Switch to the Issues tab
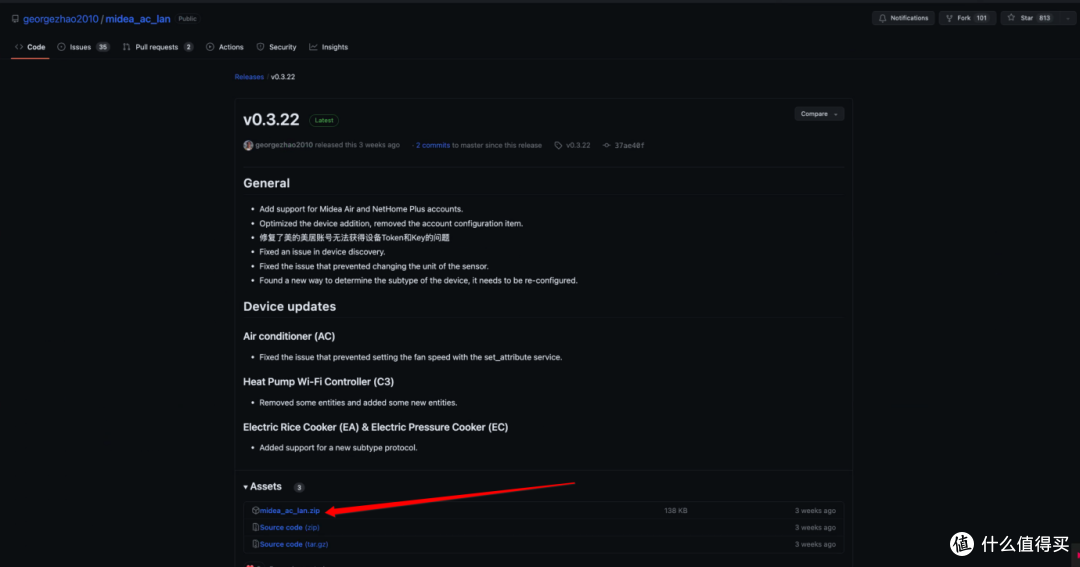The width and height of the screenshot is (1080, 567). coord(83,47)
